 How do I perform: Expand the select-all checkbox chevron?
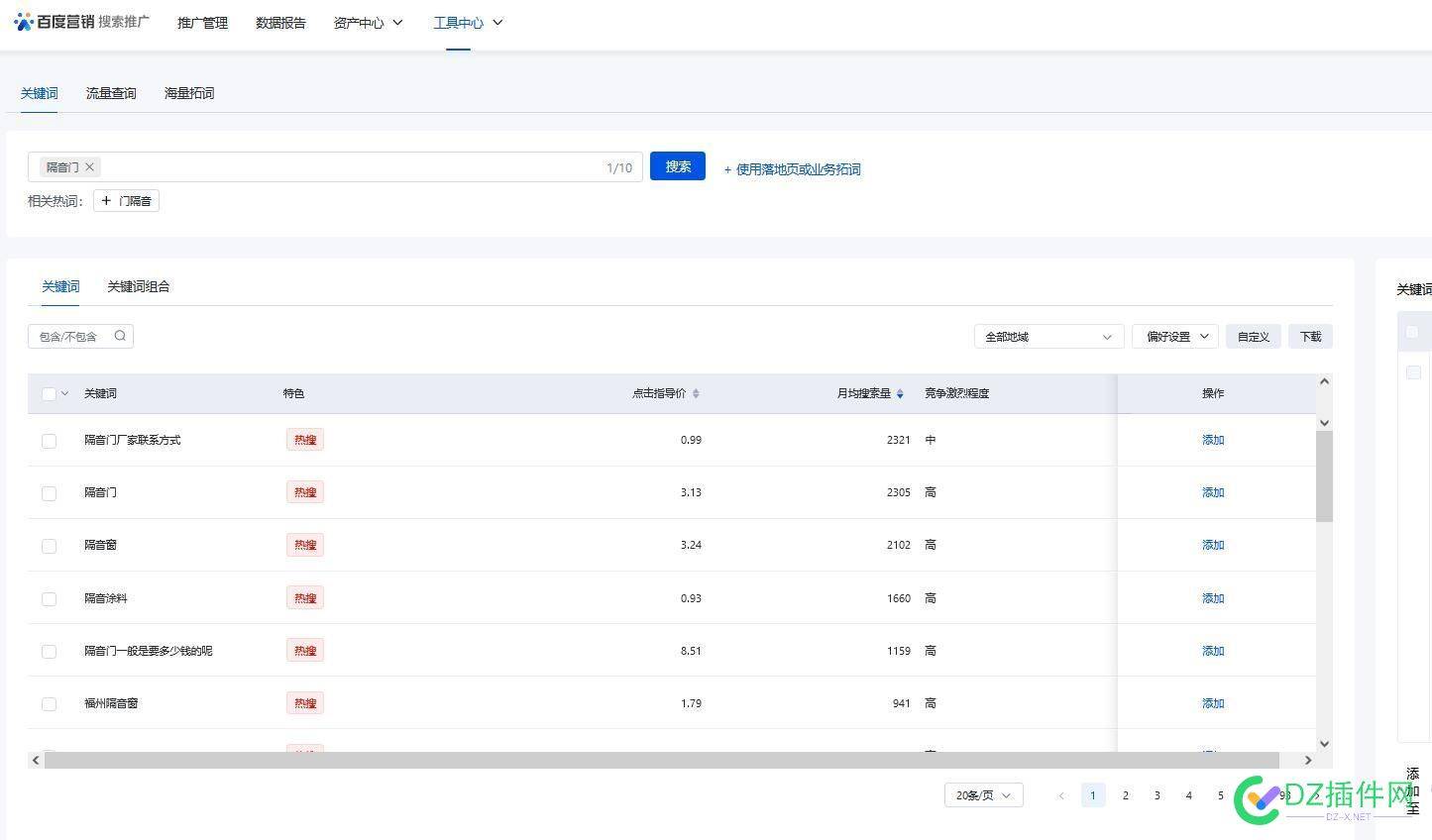coord(65,393)
